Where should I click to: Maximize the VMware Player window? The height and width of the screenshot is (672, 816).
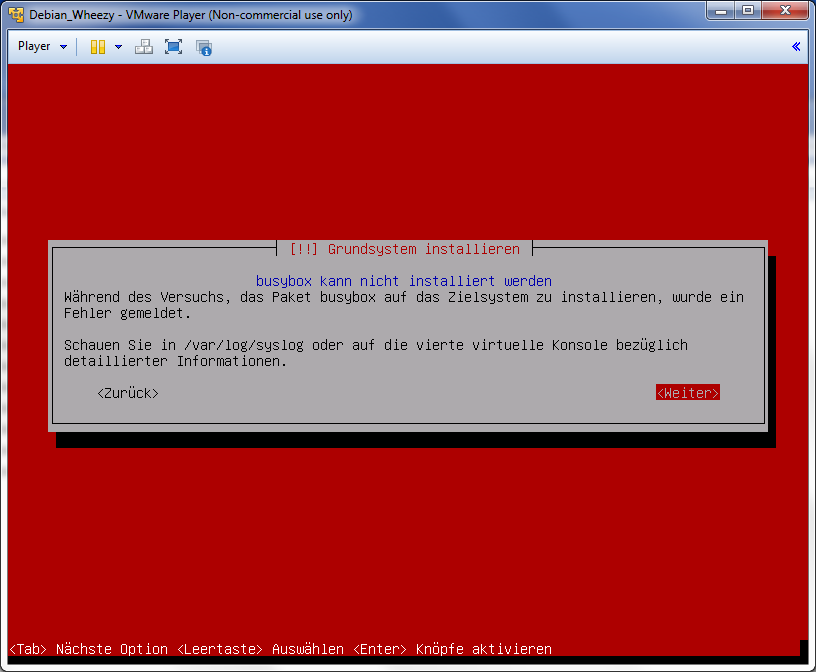click(748, 10)
